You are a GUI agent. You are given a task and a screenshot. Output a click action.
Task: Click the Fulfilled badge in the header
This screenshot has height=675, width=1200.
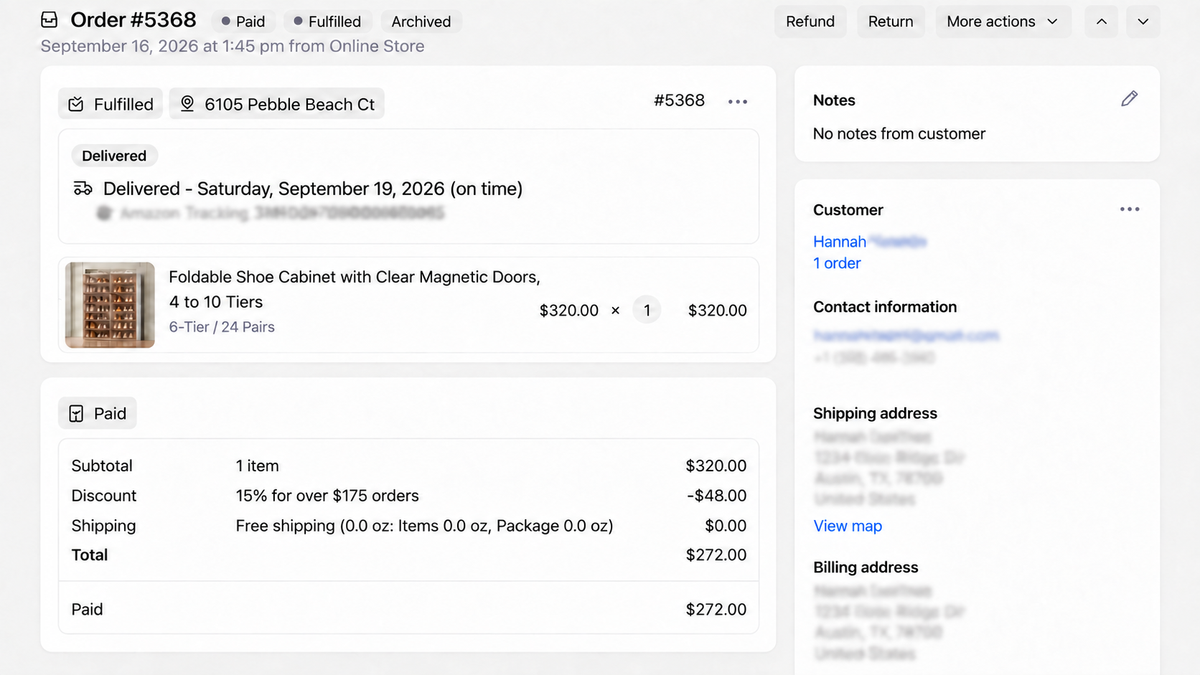327,21
